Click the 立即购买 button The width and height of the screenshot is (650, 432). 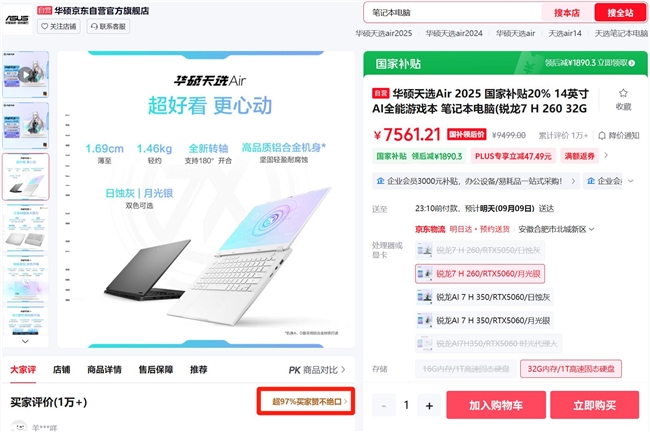tap(594, 405)
